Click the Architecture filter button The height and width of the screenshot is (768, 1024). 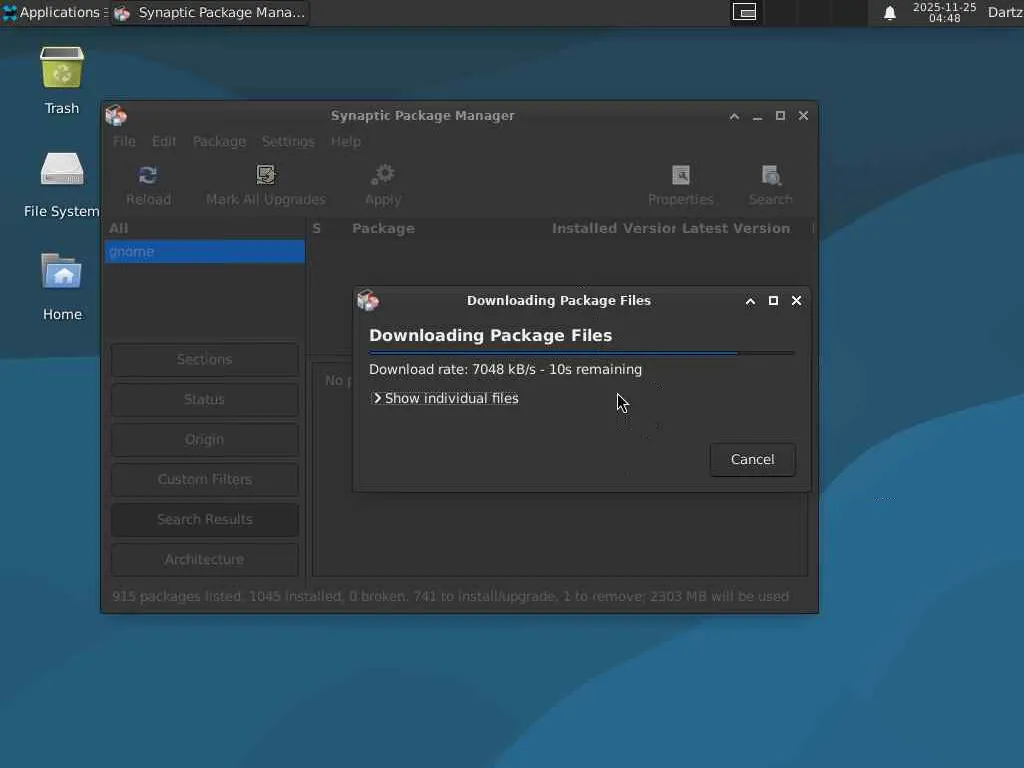point(204,559)
